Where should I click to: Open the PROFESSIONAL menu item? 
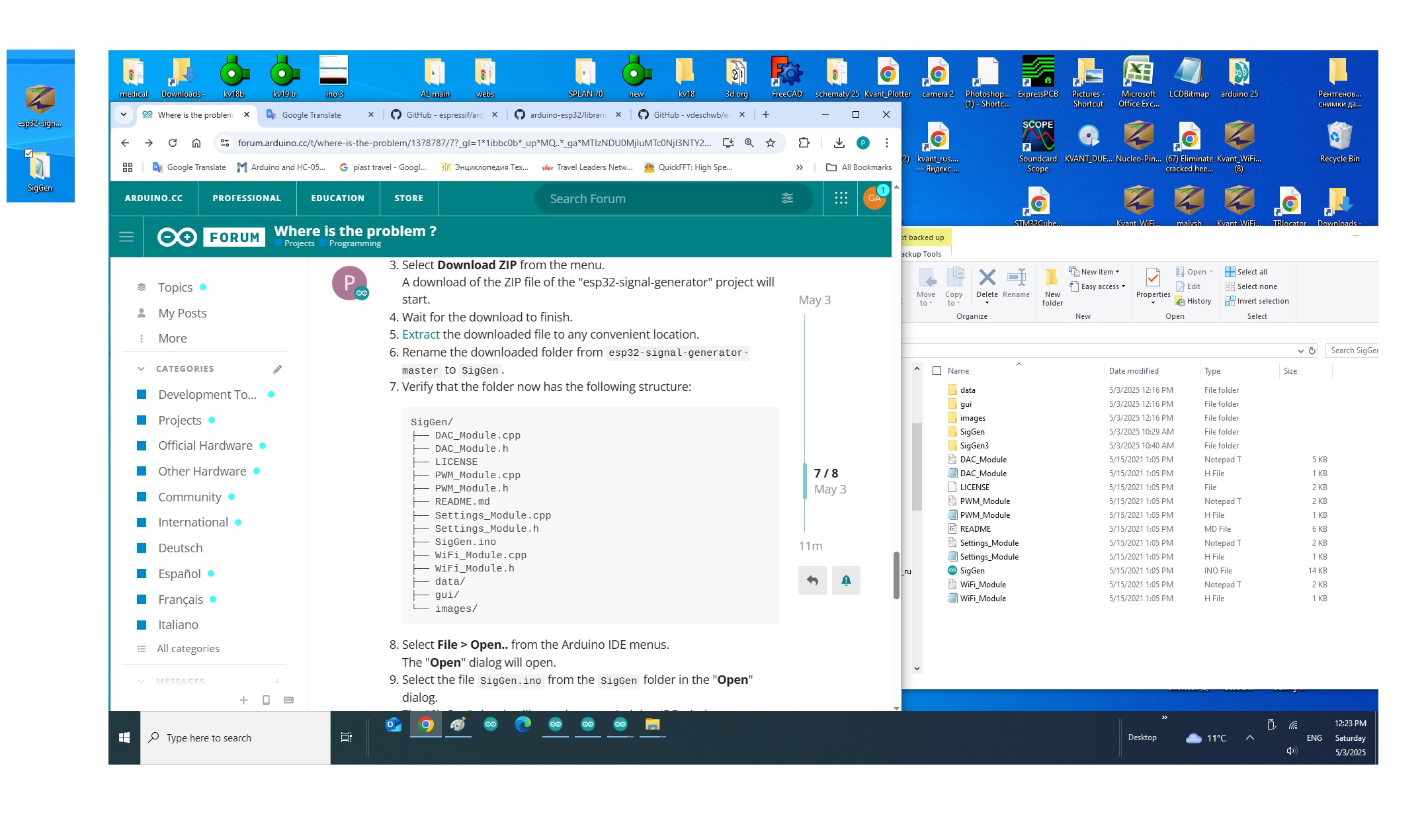tap(247, 198)
